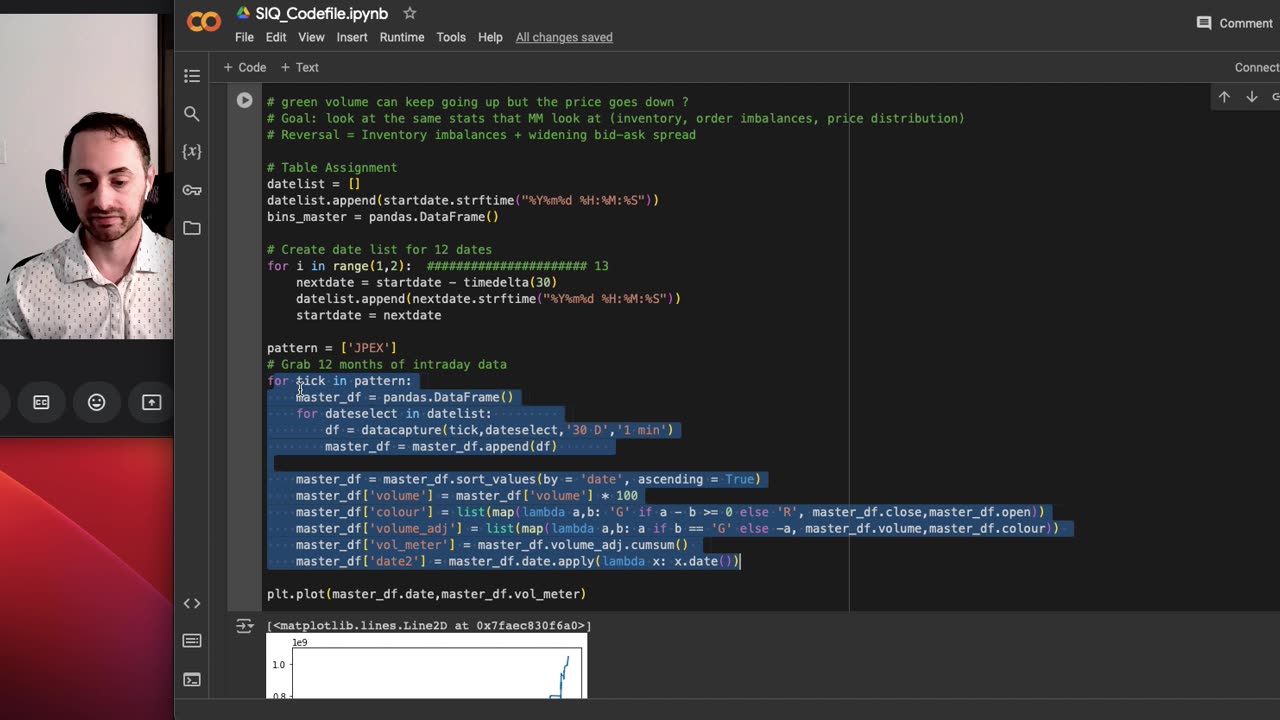Click the share screen icon in video panel
The image size is (1280, 720).
(x=151, y=402)
